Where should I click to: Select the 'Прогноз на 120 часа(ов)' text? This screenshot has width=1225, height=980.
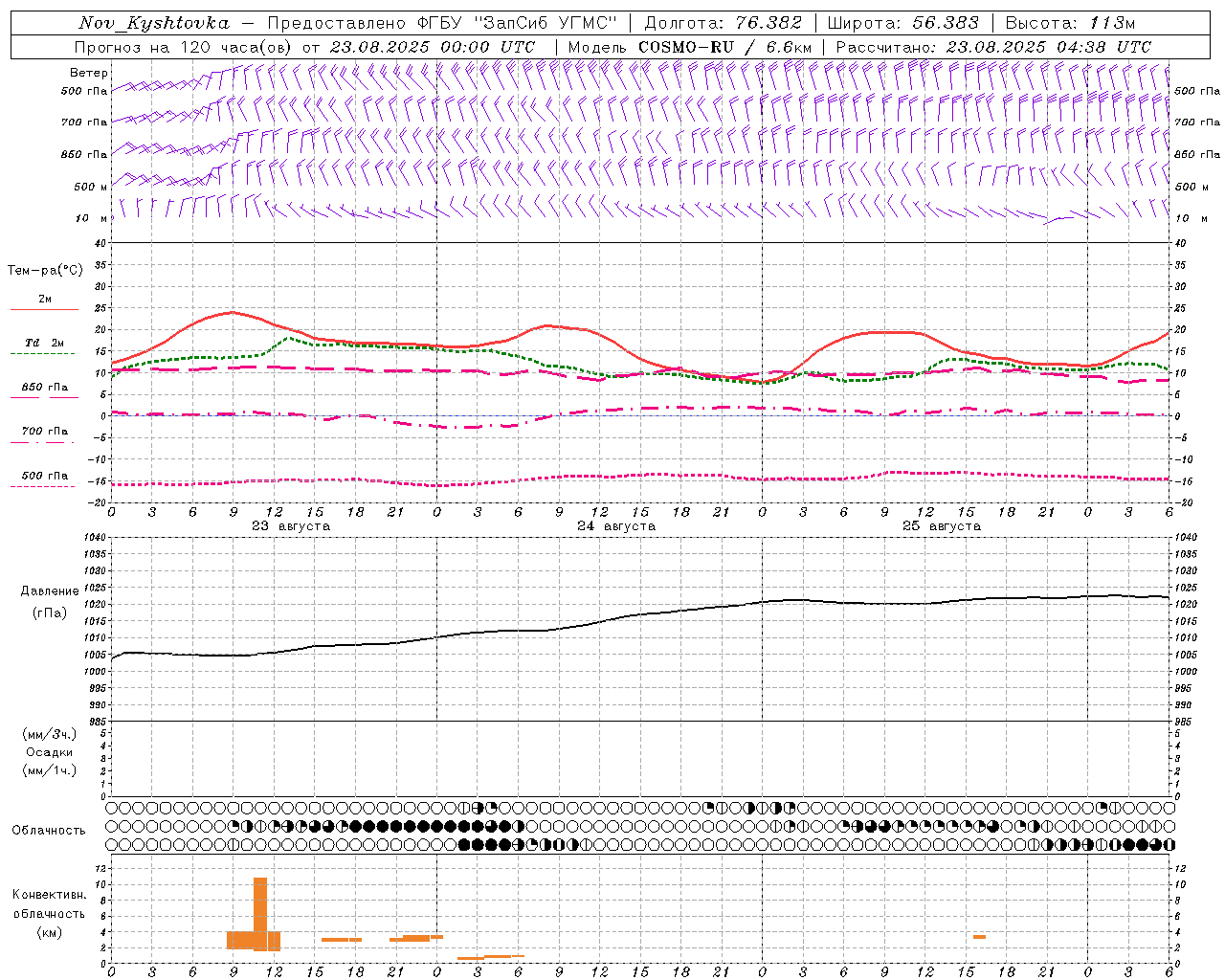point(184,47)
